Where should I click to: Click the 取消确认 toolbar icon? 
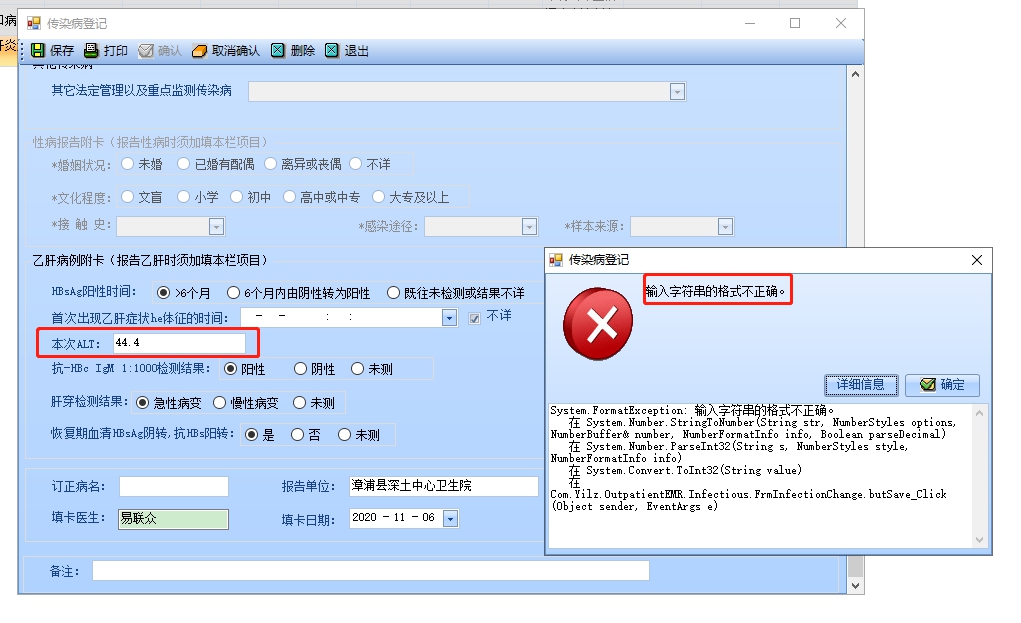click(x=199, y=51)
